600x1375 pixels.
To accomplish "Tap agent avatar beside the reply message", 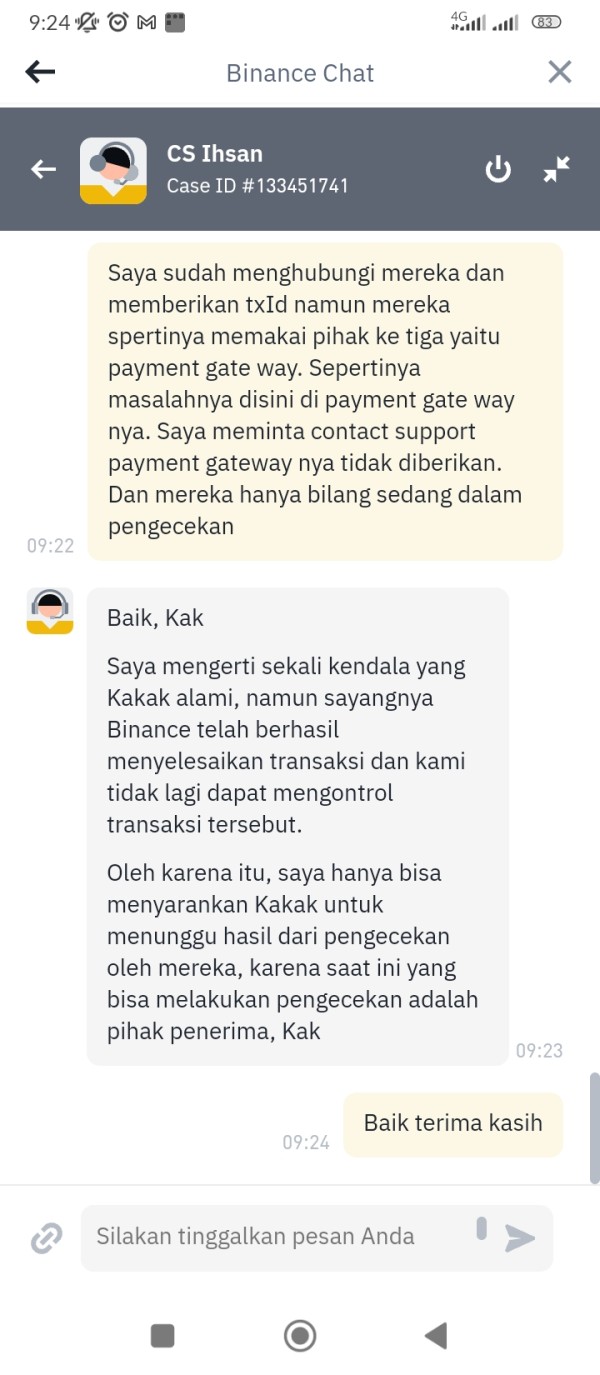I will (50, 611).
